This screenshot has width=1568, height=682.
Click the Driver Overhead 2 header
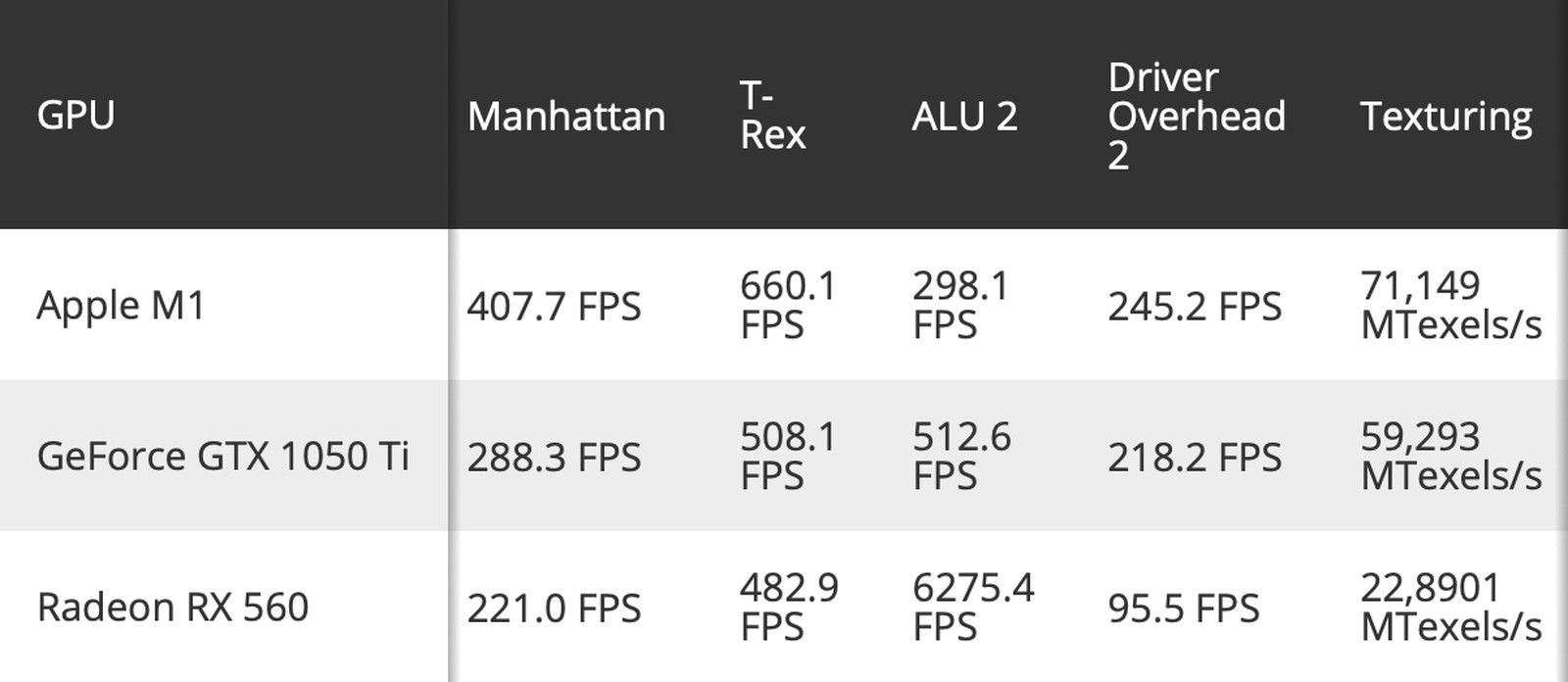tap(1196, 116)
